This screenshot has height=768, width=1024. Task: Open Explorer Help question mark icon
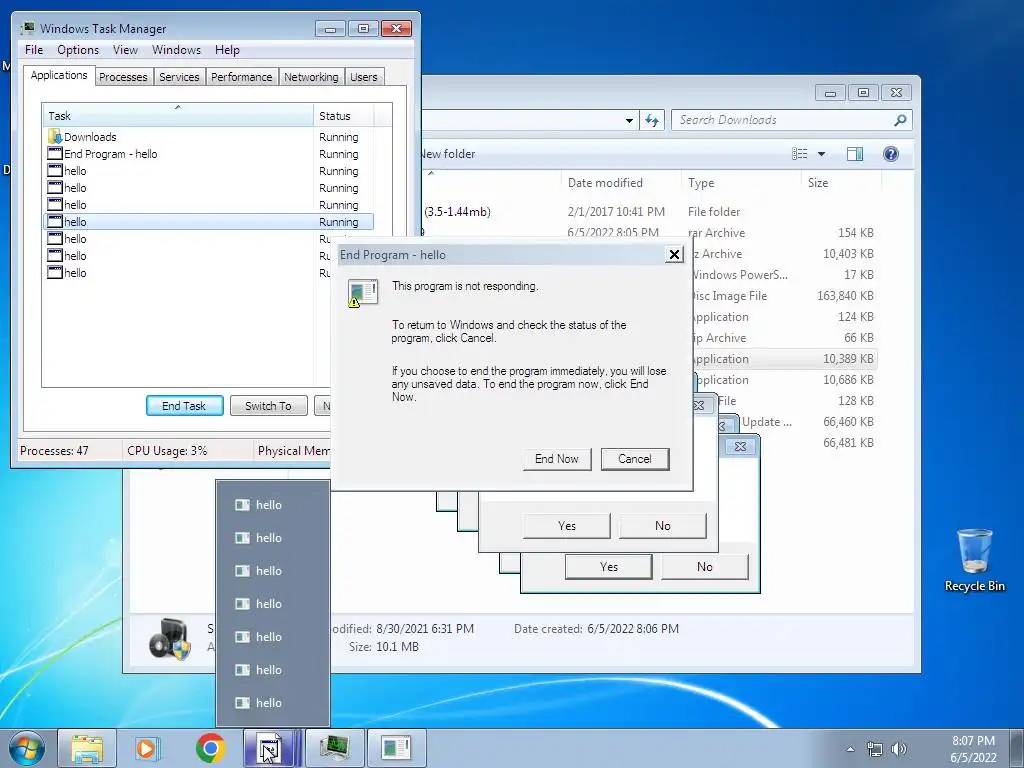click(x=891, y=154)
